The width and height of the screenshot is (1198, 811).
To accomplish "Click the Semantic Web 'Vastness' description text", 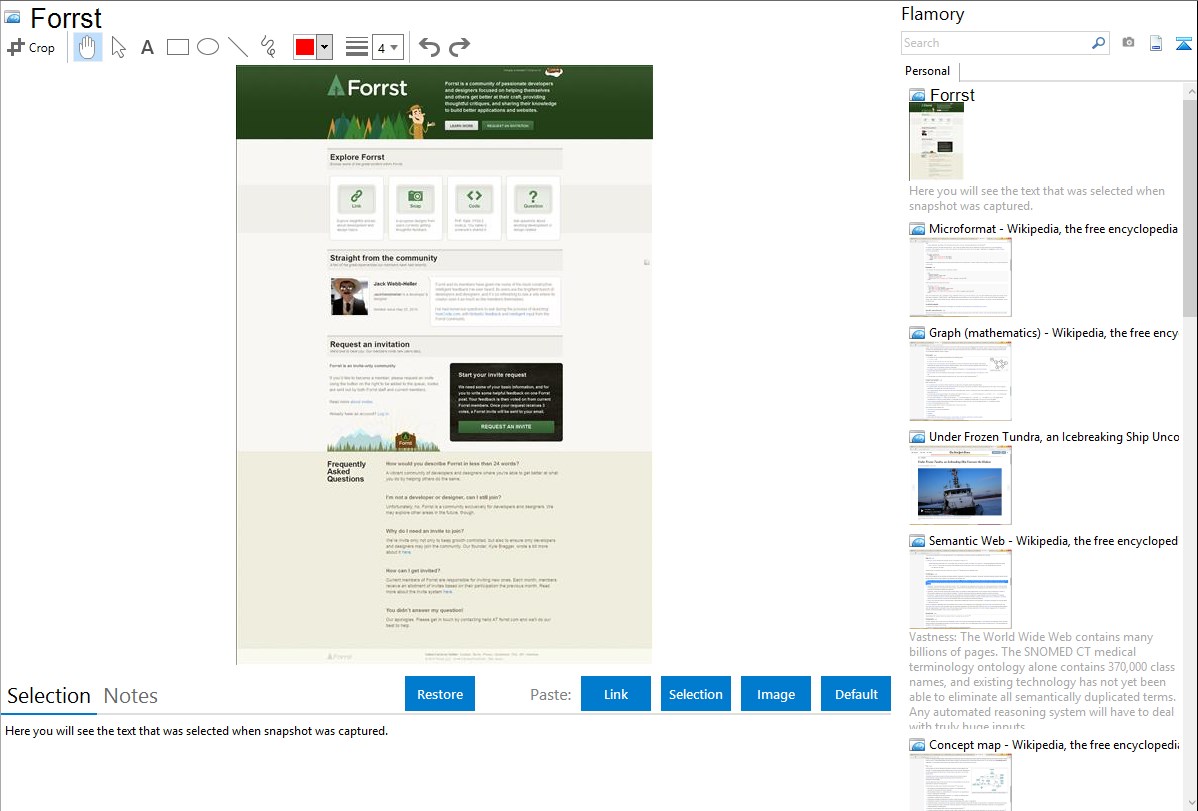I will [x=1042, y=682].
